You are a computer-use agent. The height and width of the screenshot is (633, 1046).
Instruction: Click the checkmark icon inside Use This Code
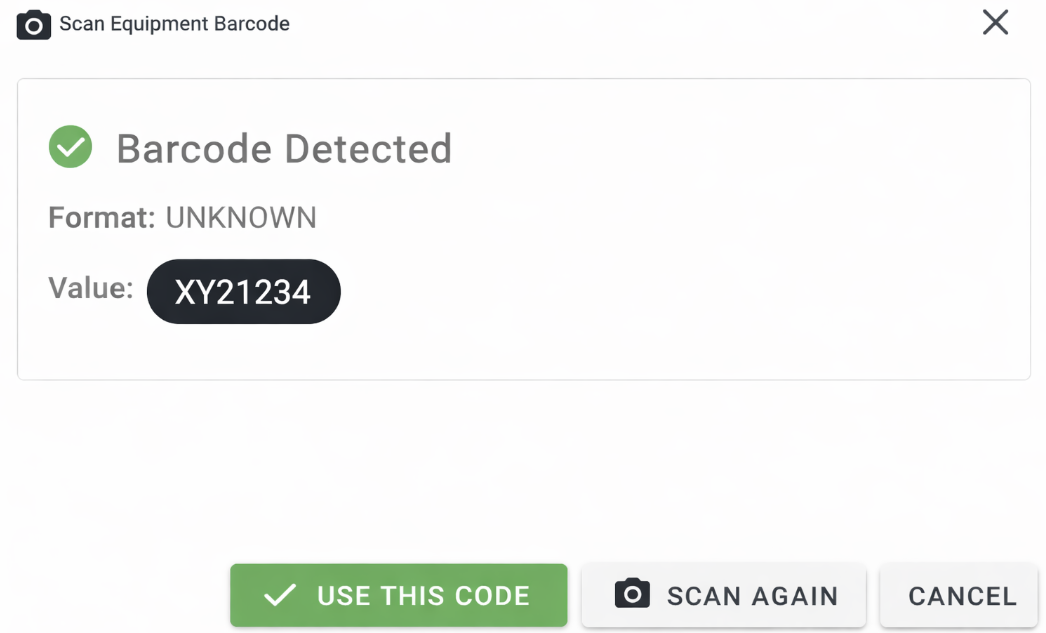(x=280, y=596)
